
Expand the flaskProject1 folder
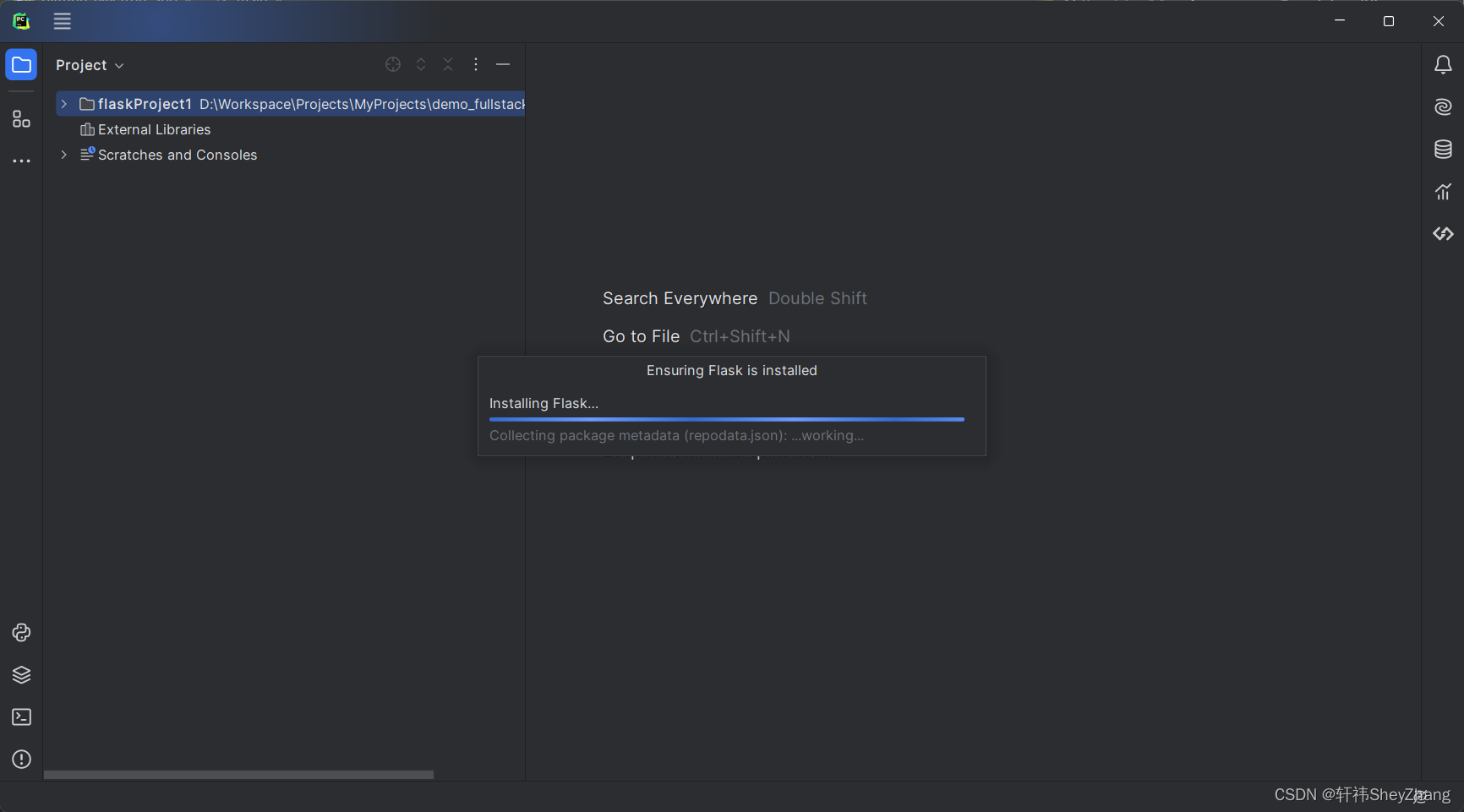[x=64, y=104]
